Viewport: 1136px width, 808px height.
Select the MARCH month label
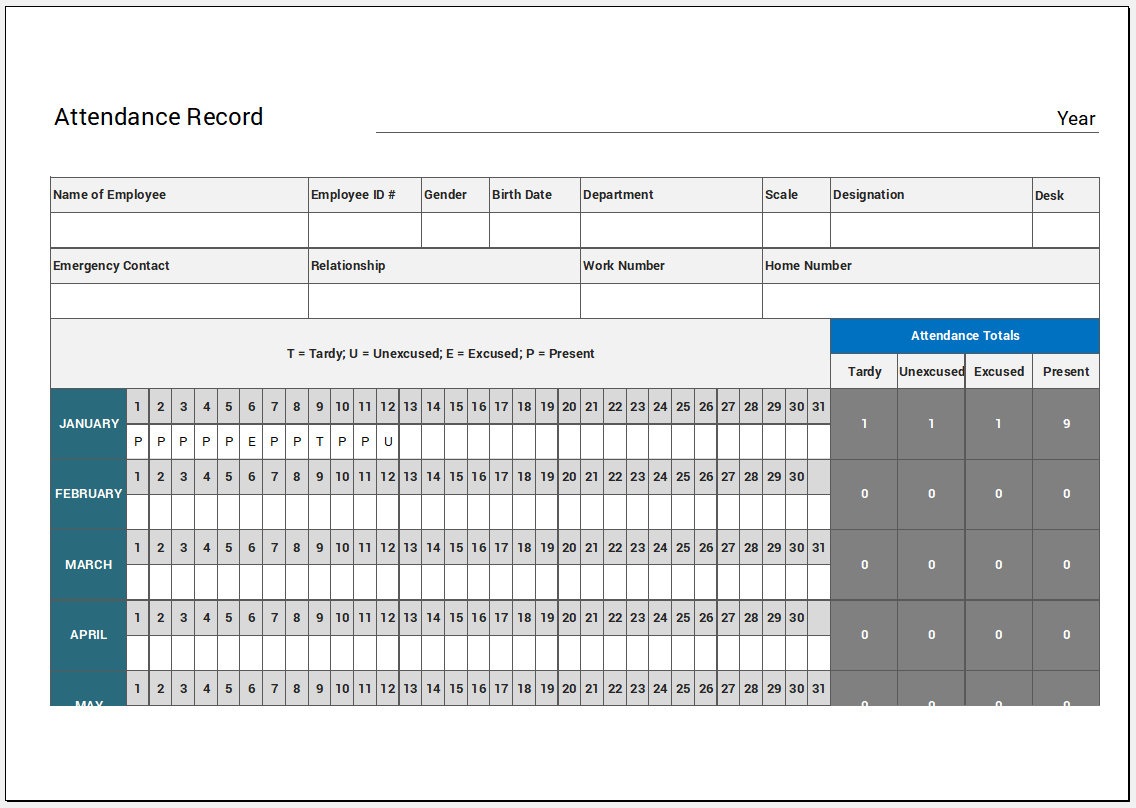88,565
